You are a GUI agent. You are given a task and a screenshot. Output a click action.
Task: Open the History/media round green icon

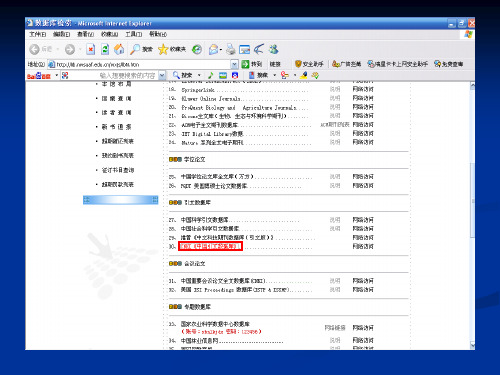click(x=197, y=49)
